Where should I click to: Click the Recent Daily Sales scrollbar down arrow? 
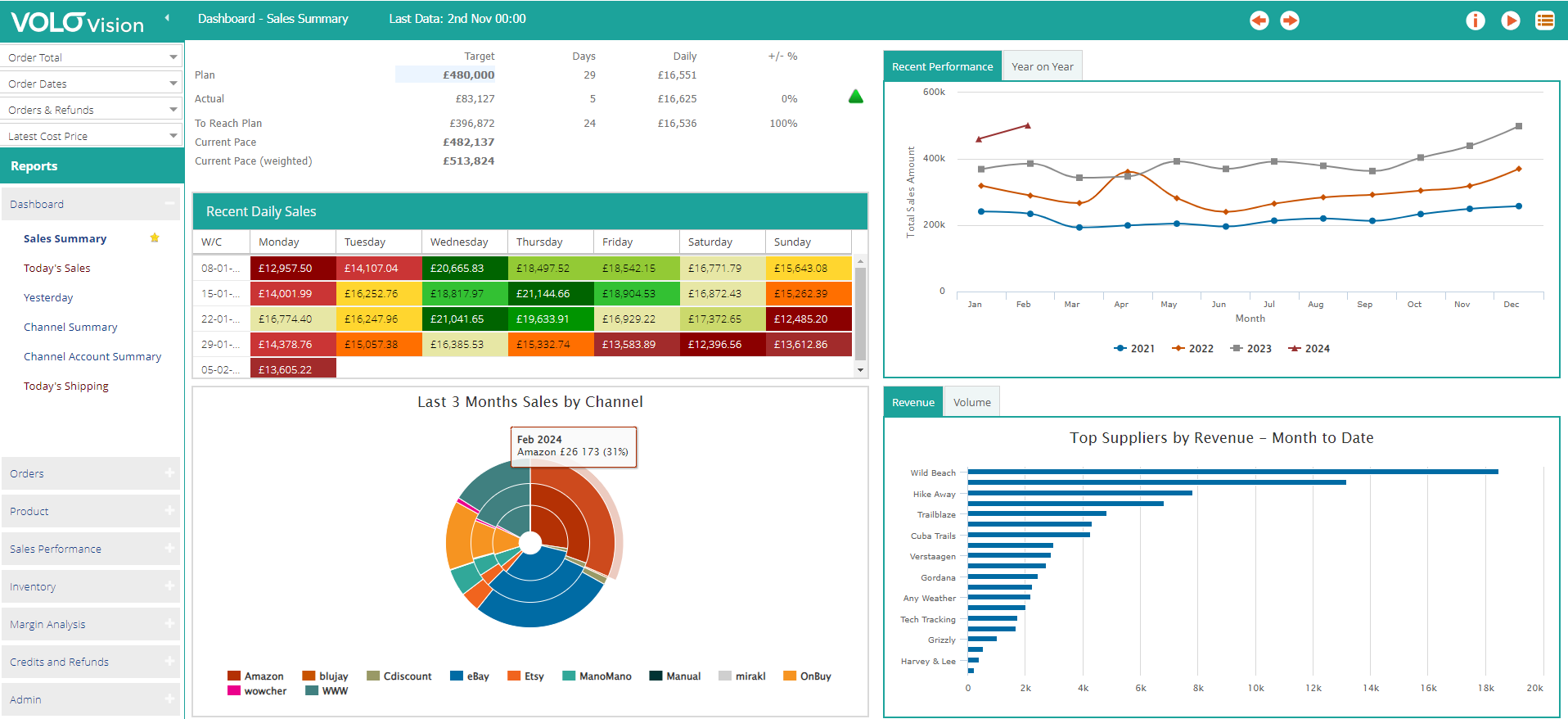point(860,370)
